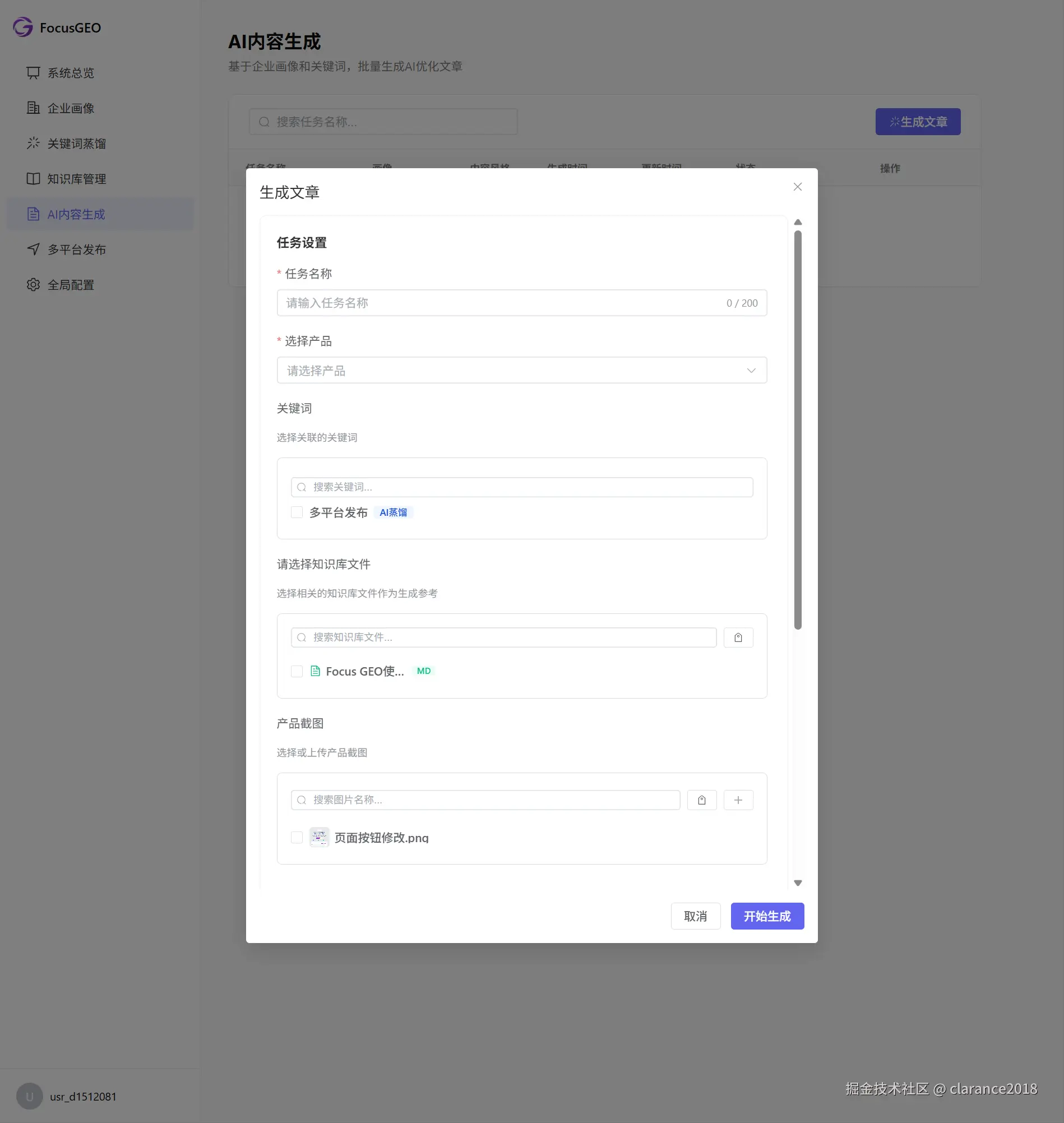The height and width of the screenshot is (1123, 1064).
Task: Click the plus icon to upload a product screenshot
Action: [x=738, y=800]
